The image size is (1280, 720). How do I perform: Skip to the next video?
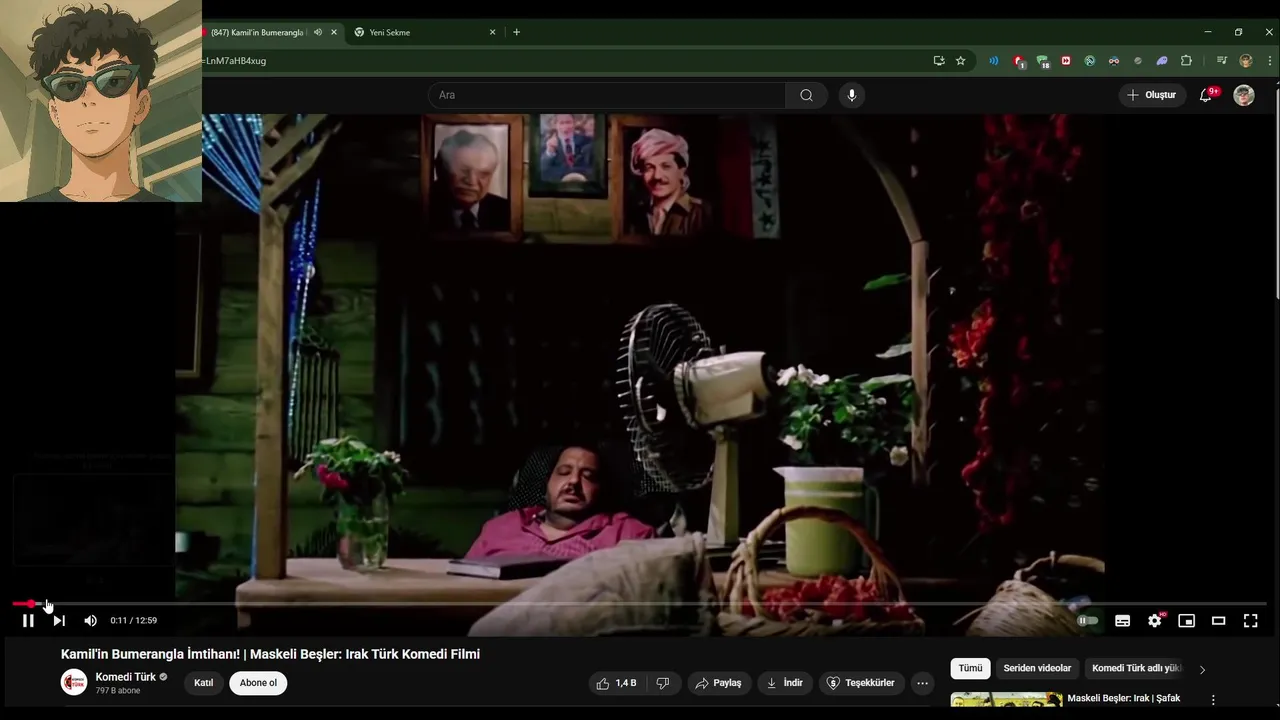pyautogui.click(x=59, y=621)
